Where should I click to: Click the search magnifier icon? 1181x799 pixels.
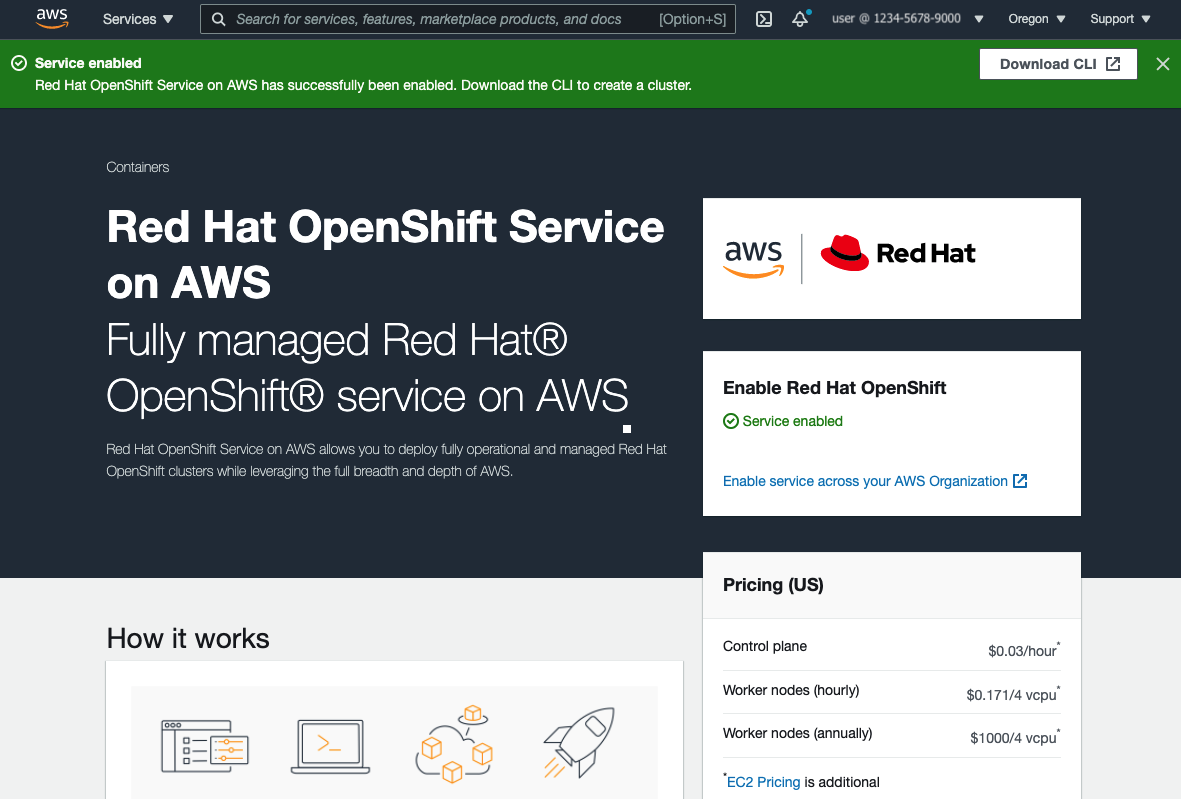pyautogui.click(x=218, y=19)
